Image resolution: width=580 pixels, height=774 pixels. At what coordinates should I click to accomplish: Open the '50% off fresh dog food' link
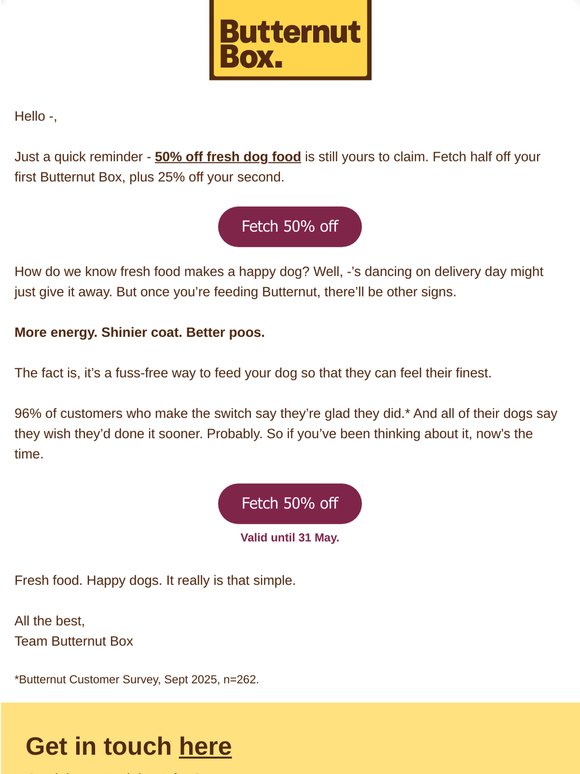tap(228, 156)
